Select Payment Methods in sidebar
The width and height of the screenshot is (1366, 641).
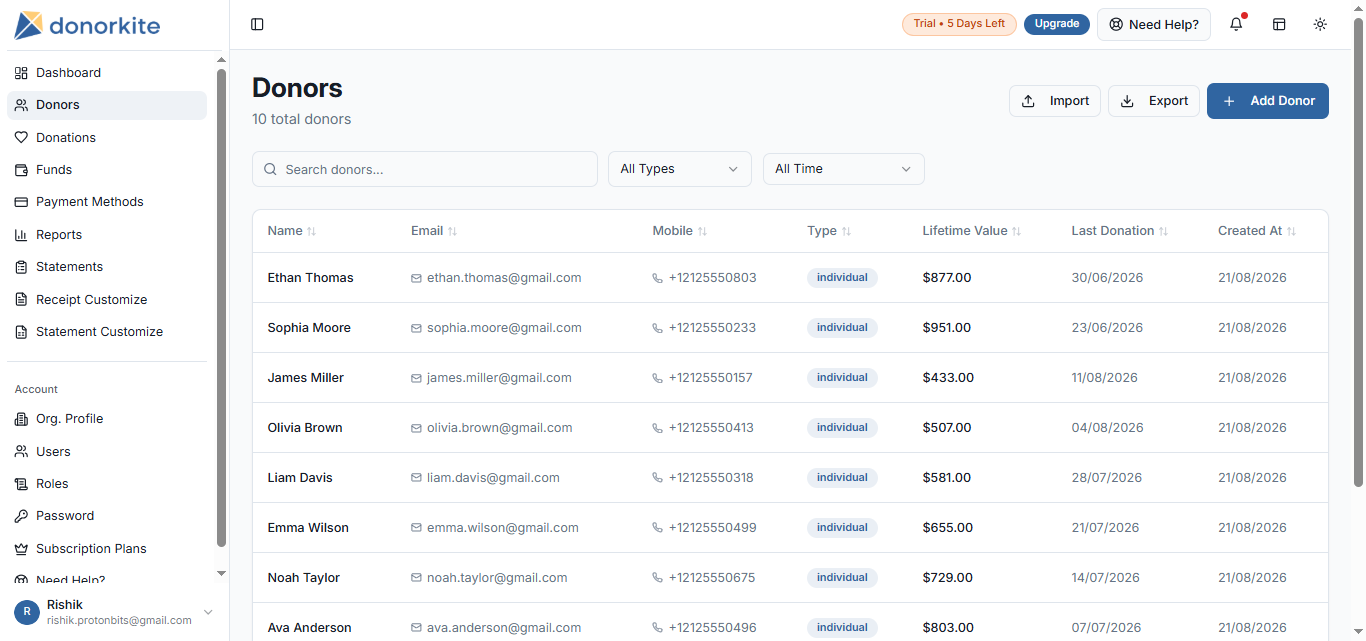(x=107, y=202)
